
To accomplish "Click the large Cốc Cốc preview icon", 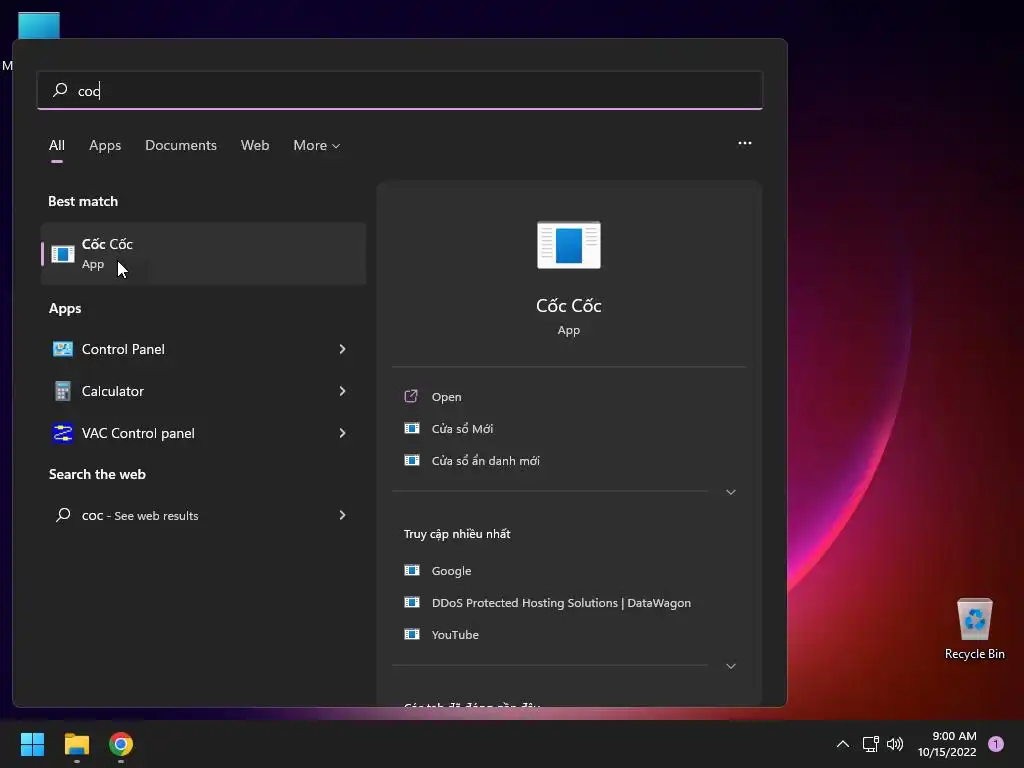I will [568, 245].
